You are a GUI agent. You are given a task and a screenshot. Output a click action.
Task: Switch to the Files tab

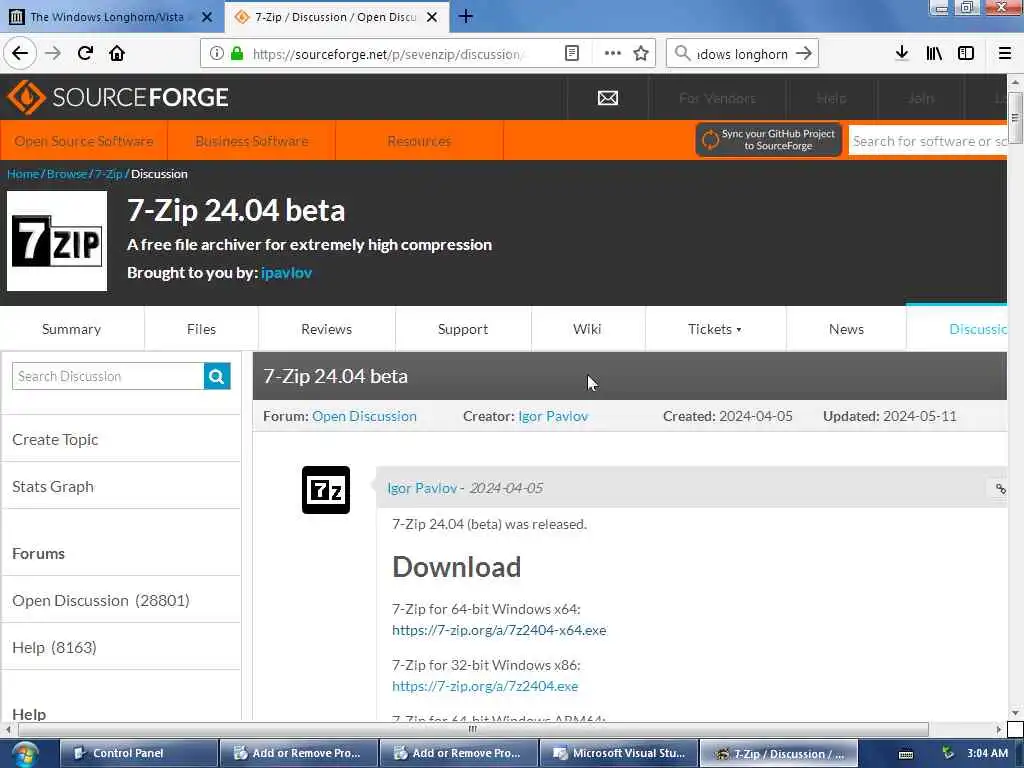coord(201,329)
